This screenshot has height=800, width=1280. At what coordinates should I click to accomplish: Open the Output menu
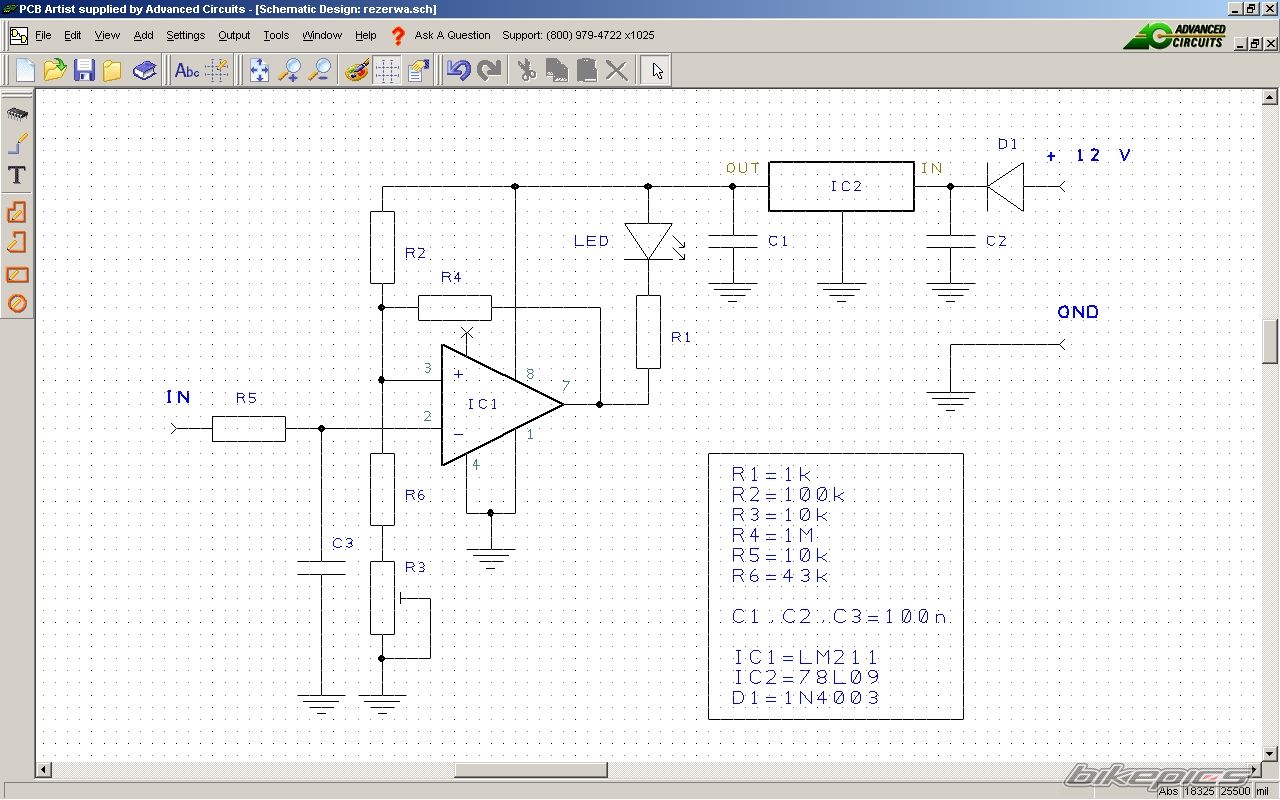pyautogui.click(x=234, y=35)
